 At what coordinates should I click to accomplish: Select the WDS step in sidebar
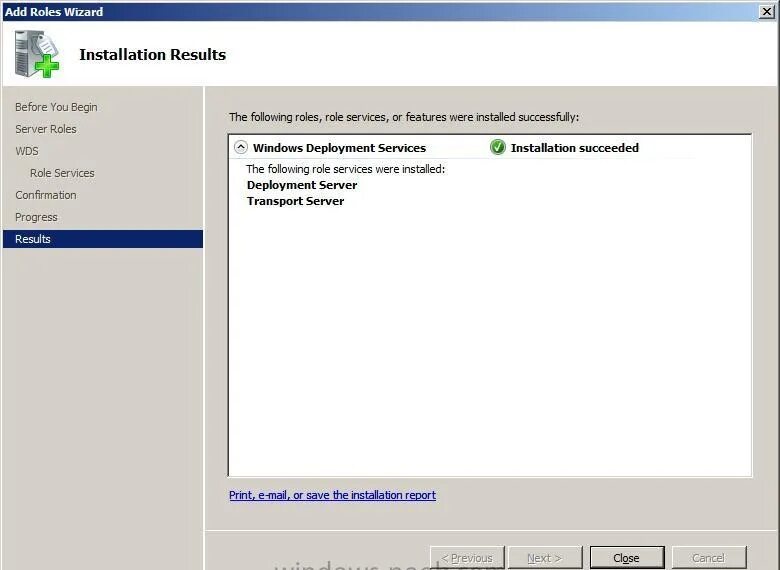tap(27, 151)
